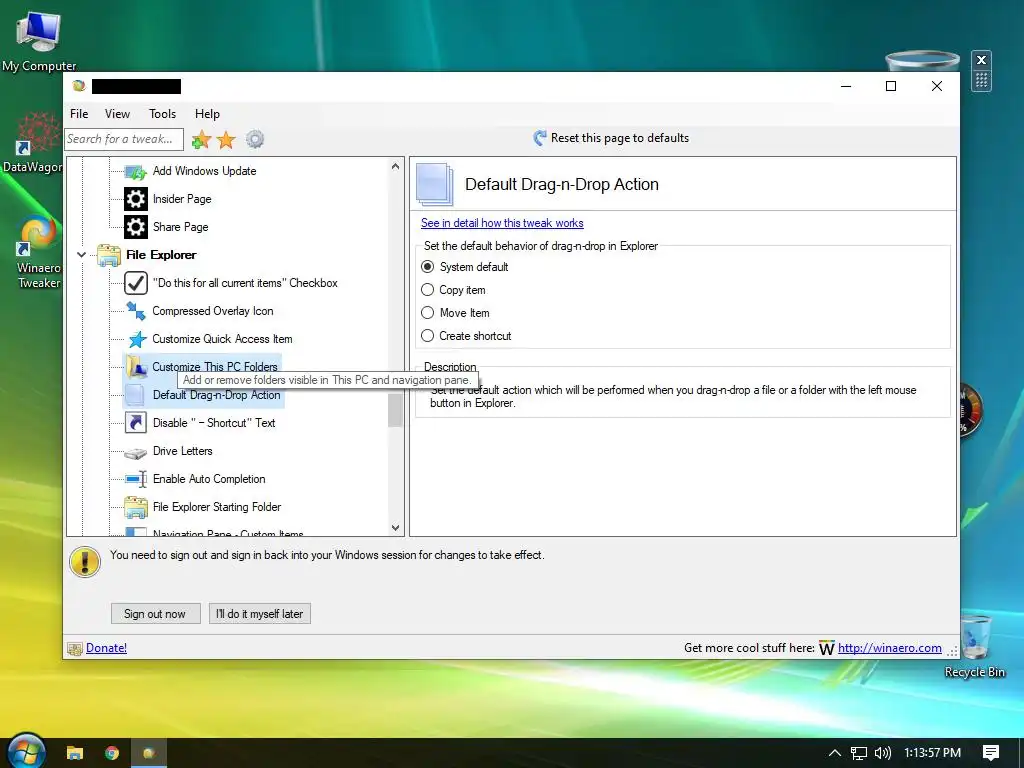Open the Help menu
The width and height of the screenshot is (1024, 768).
[207, 114]
